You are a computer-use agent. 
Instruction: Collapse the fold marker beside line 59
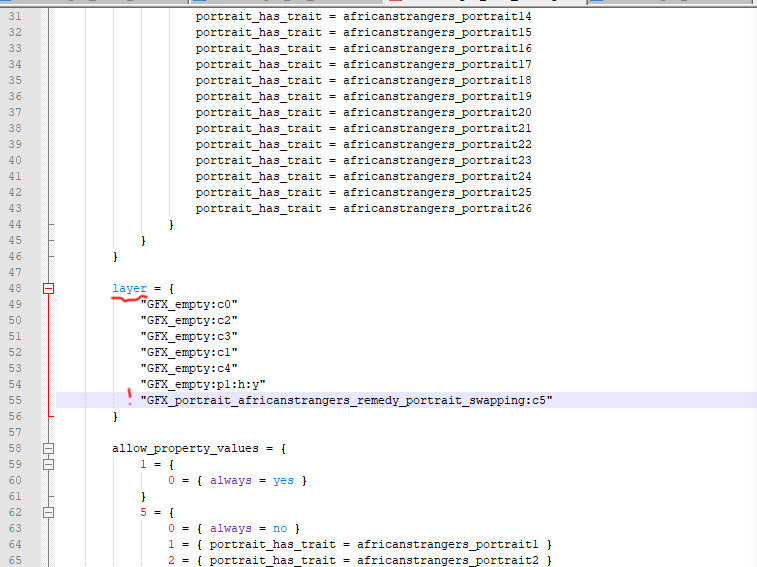pyautogui.click(x=48, y=464)
